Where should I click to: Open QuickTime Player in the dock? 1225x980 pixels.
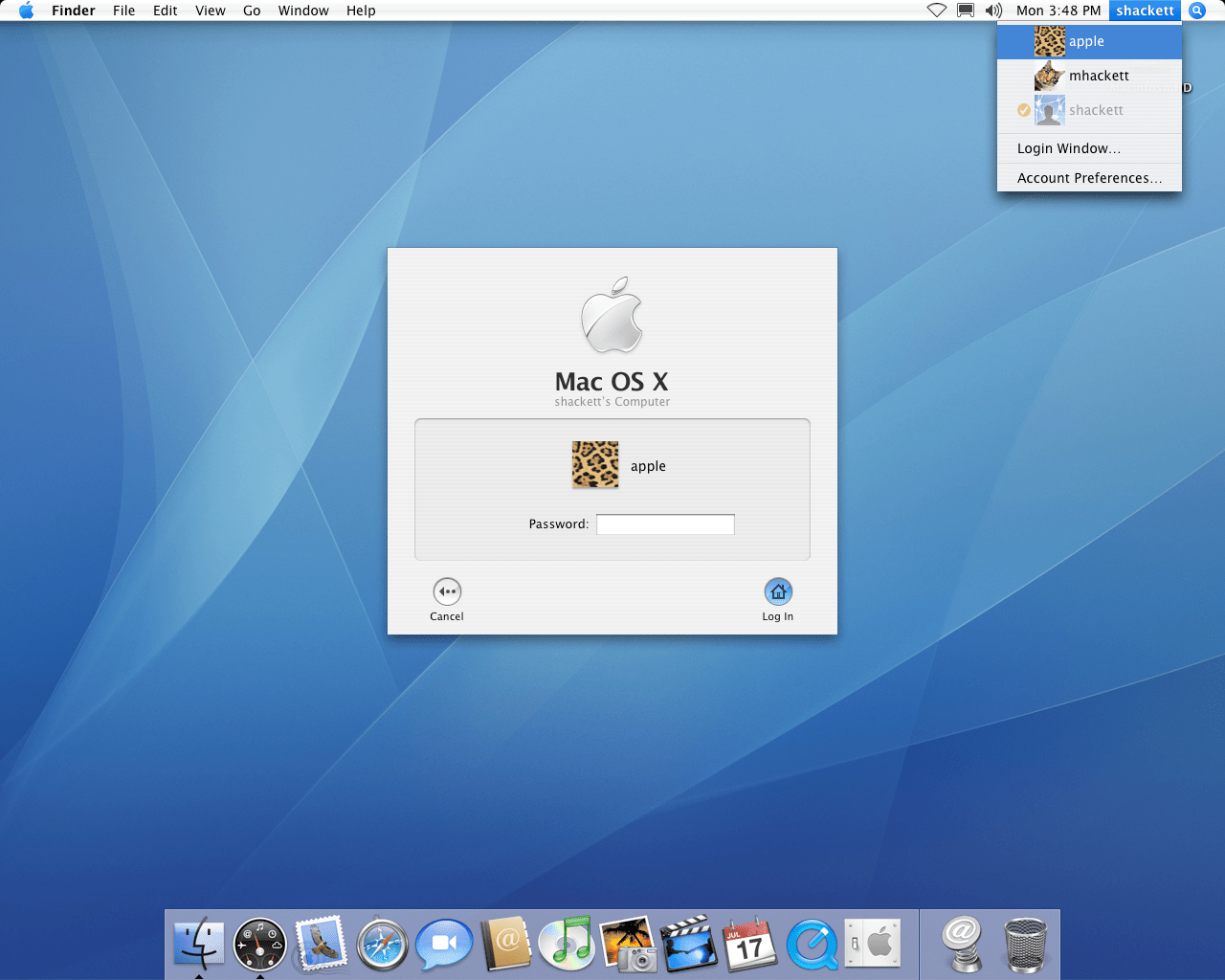pyautogui.click(x=812, y=944)
